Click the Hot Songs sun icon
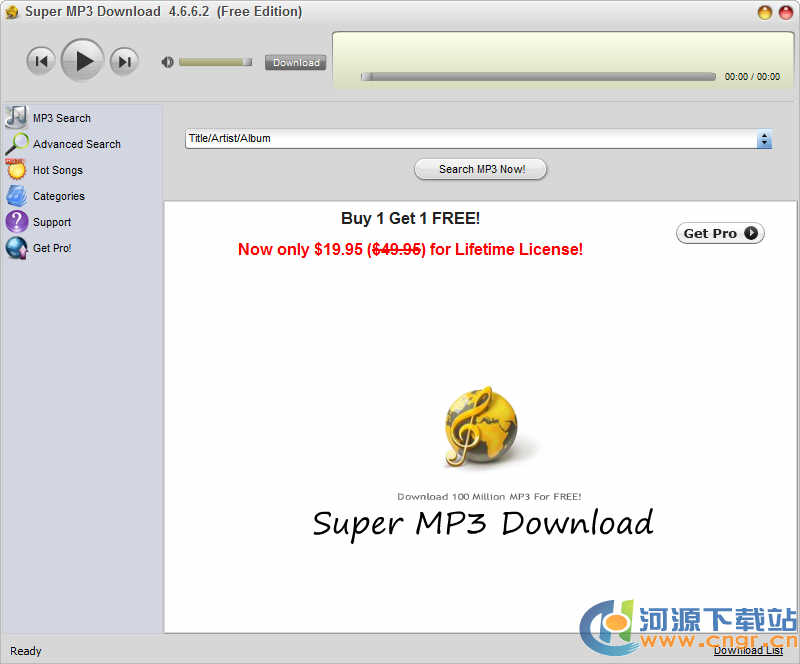The height and width of the screenshot is (664, 800). 16,169
